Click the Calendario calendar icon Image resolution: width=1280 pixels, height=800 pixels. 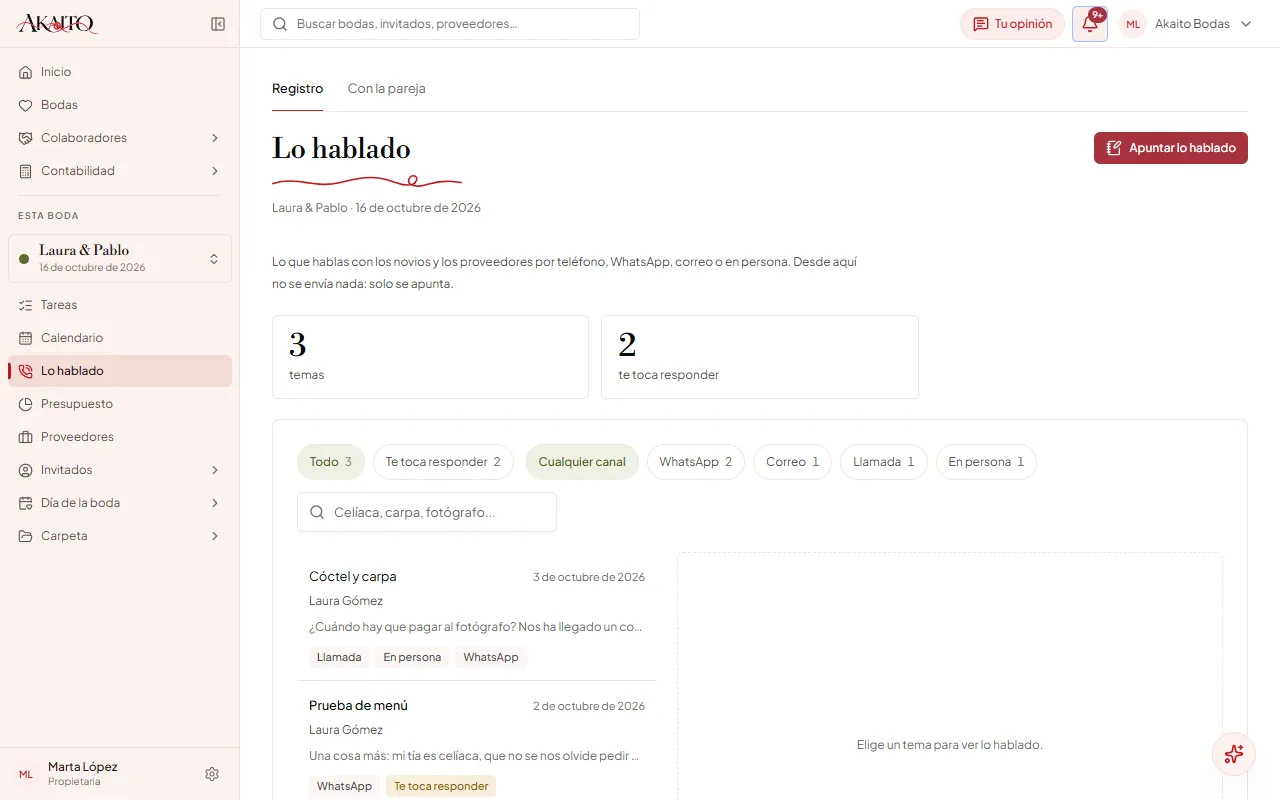tap(26, 338)
